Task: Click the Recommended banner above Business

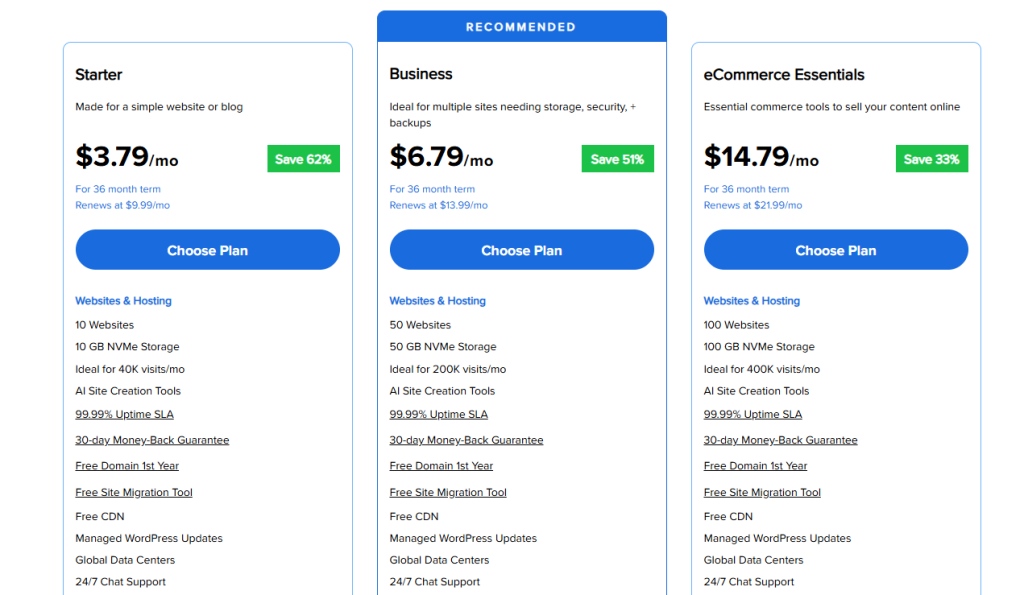Action: [x=521, y=27]
